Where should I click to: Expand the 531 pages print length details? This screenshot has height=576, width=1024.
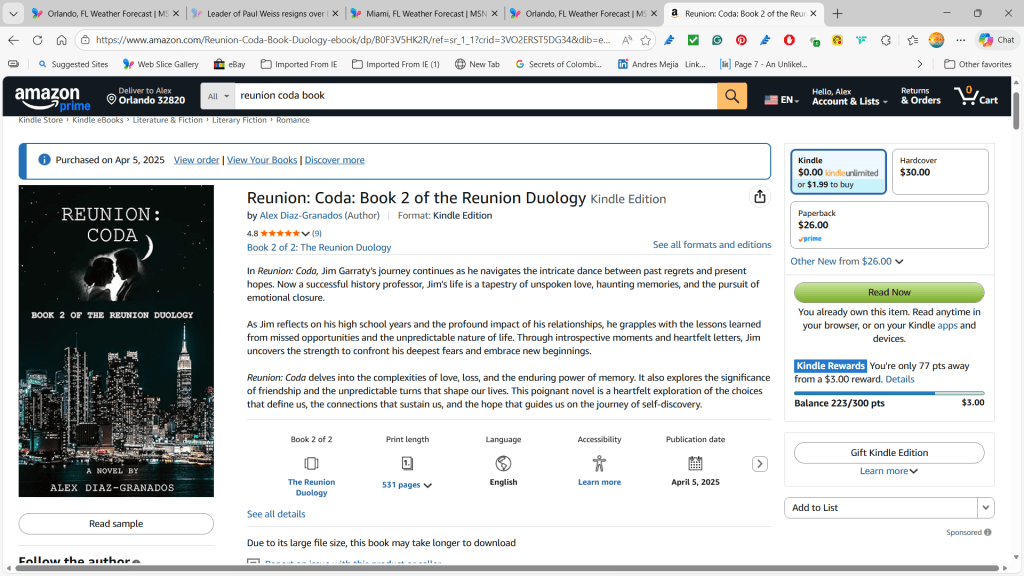click(407, 484)
